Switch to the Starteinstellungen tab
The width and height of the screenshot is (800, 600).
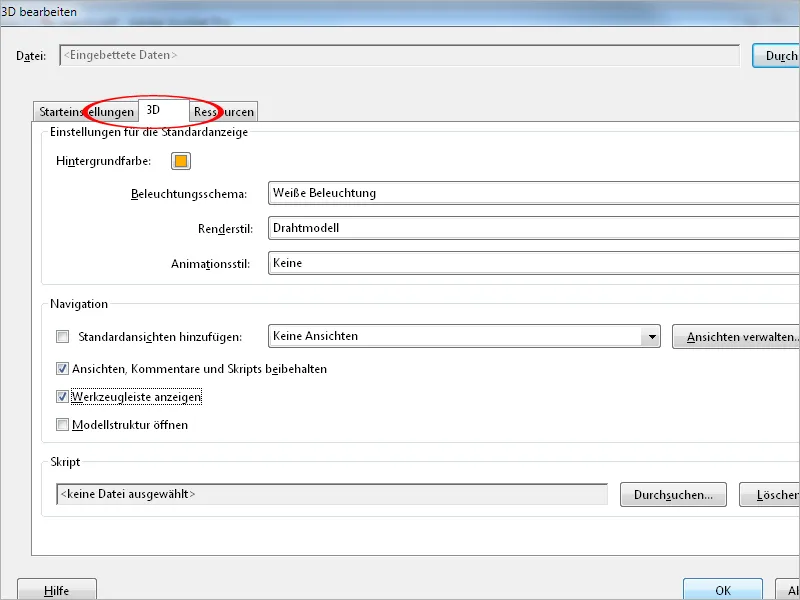click(x=86, y=112)
